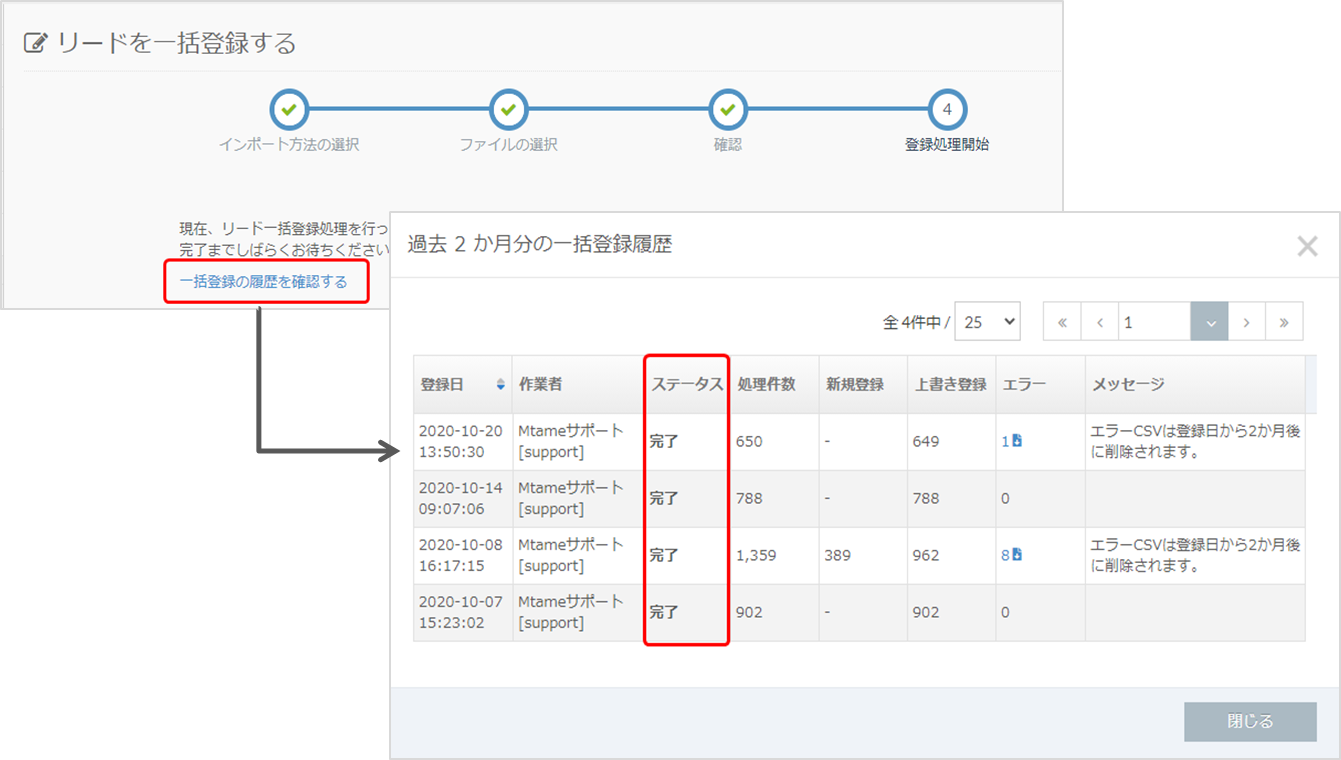Click the 389 new registration cell

tap(862, 555)
